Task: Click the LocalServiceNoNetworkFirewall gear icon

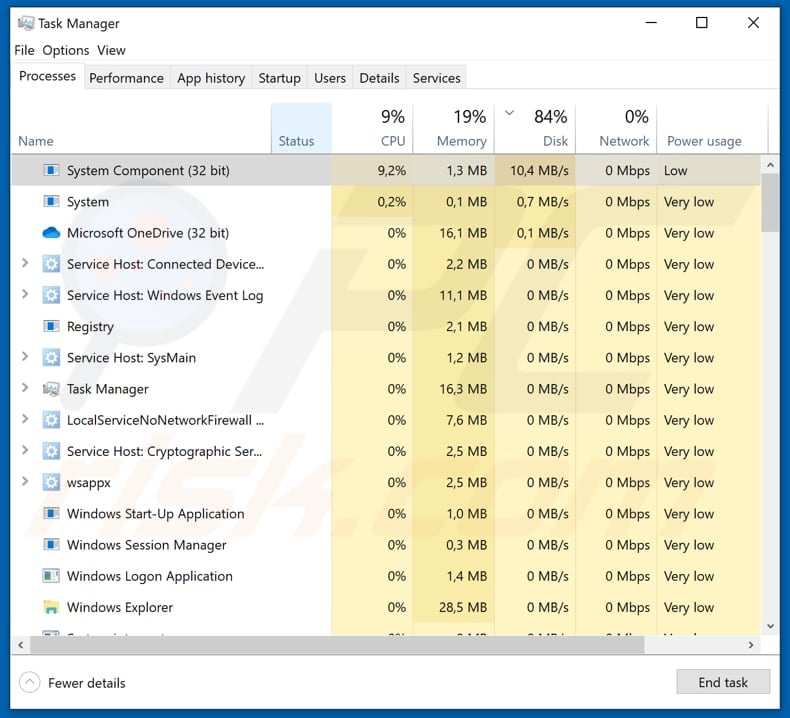Action: coord(51,420)
